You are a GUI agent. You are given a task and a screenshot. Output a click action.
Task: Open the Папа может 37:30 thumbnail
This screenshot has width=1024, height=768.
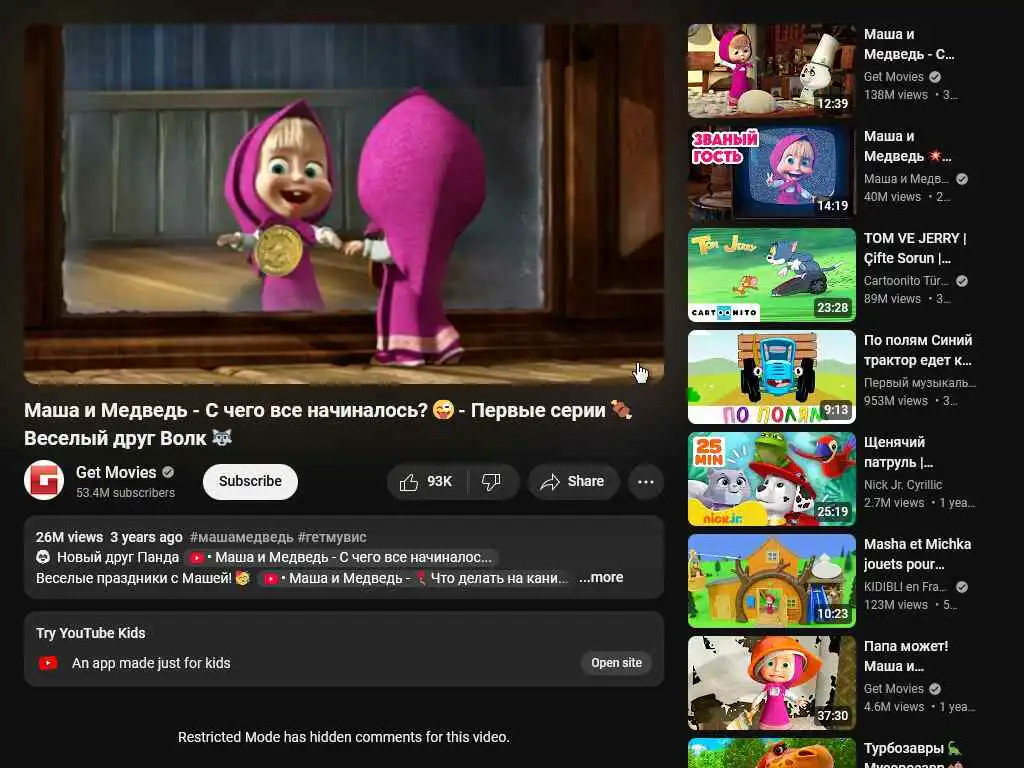click(x=771, y=682)
